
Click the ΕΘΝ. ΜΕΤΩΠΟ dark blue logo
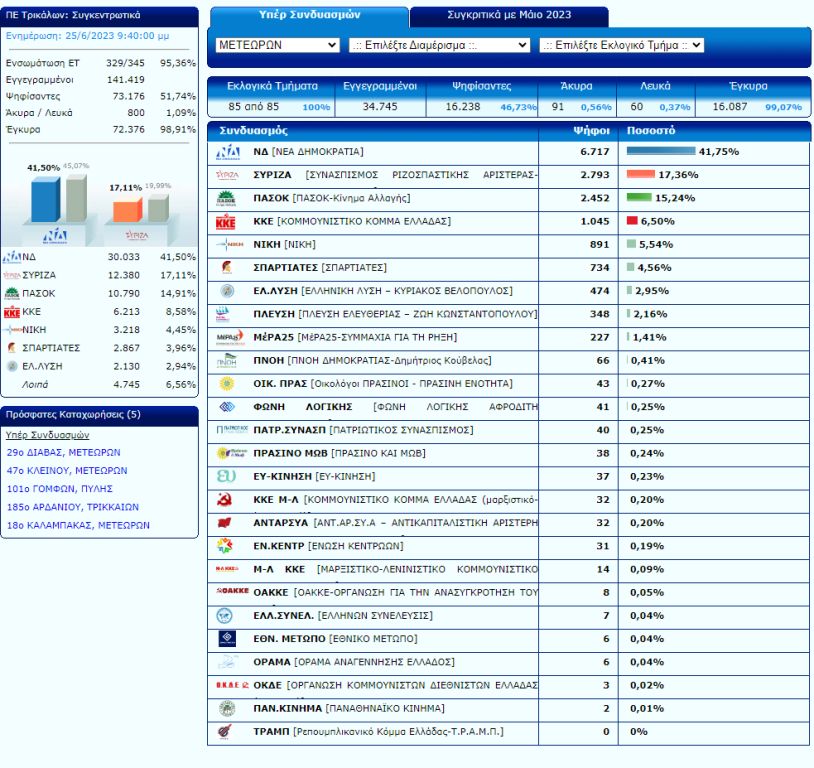click(227, 639)
